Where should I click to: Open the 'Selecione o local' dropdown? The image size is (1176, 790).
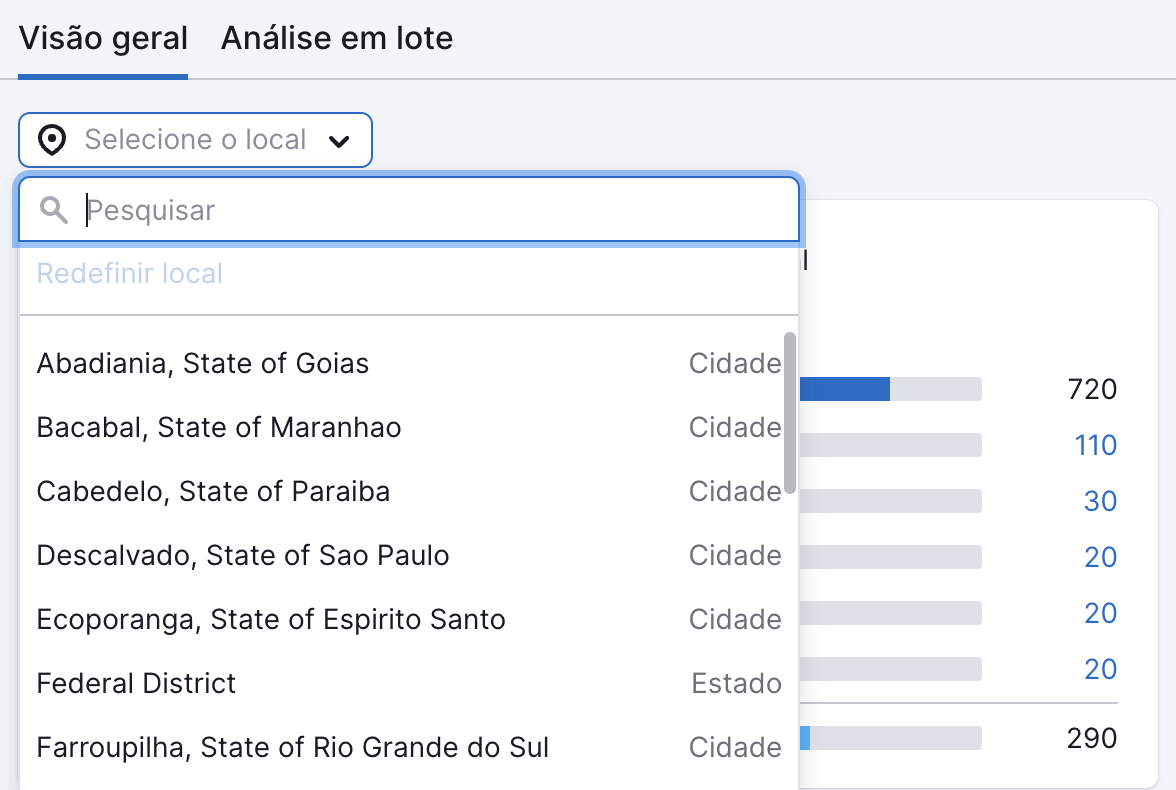195,140
